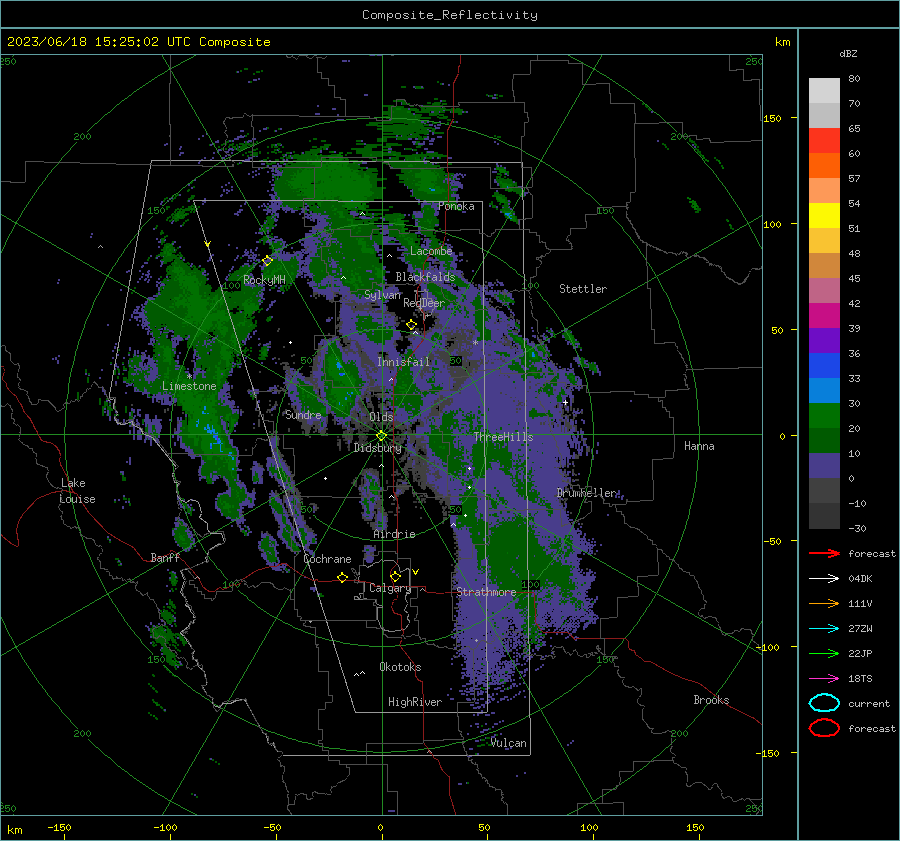Screen dimensions: 900x841
Task: Select the cyan current ellipse icon
Action: 824,703
